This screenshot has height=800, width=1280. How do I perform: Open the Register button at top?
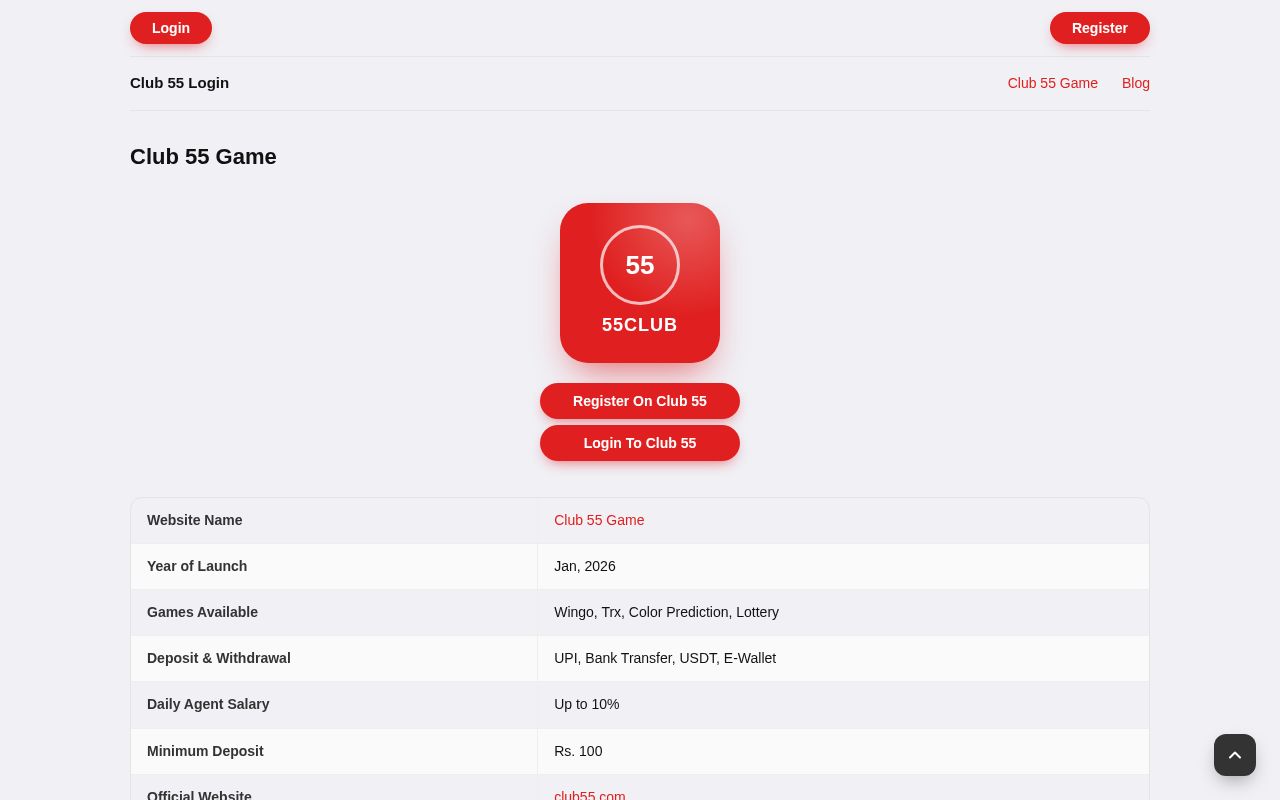click(1100, 28)
